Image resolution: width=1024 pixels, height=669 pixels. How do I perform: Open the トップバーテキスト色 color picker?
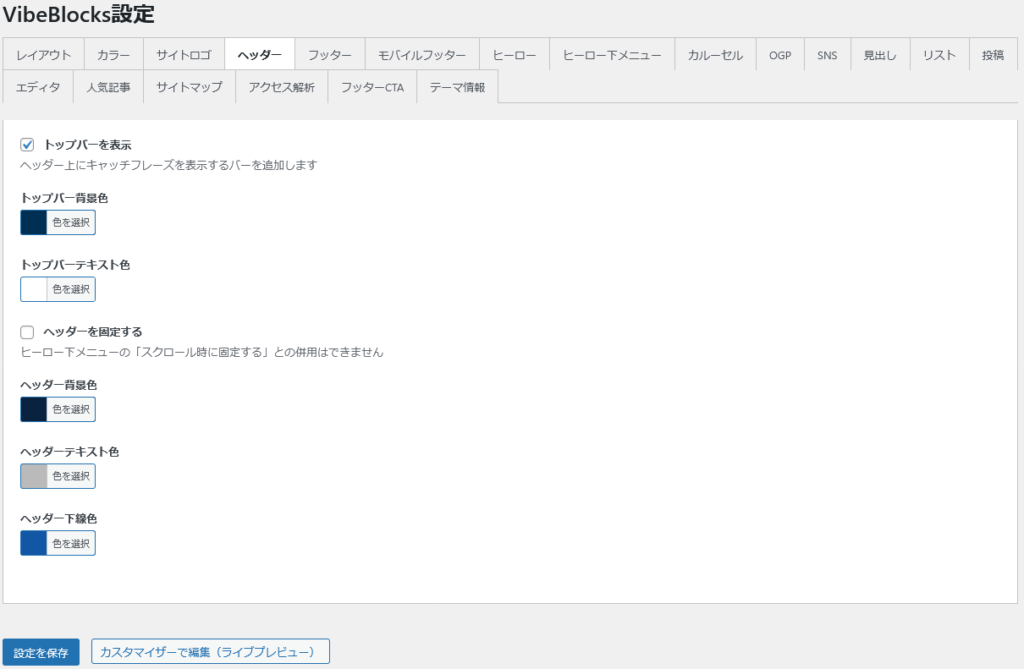coord(58,290)
